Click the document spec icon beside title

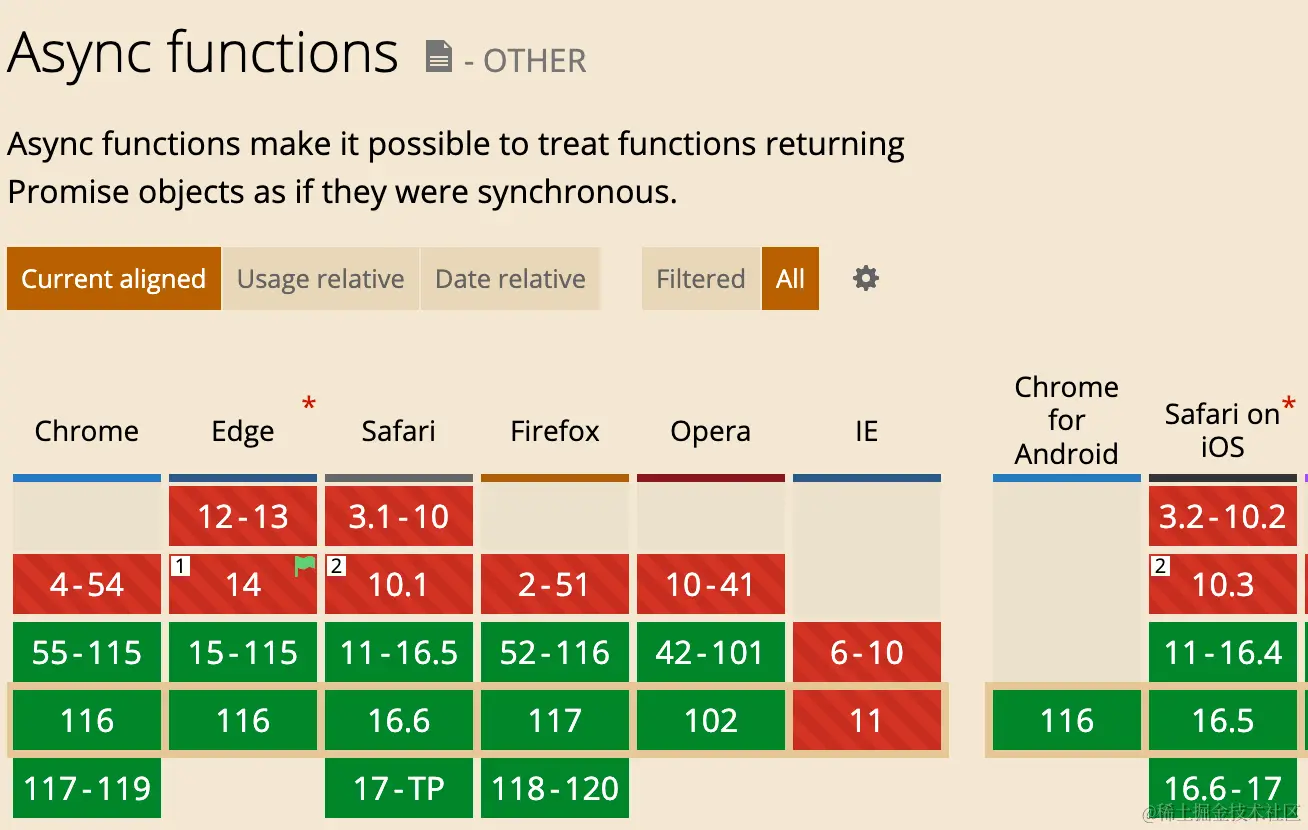438,57
